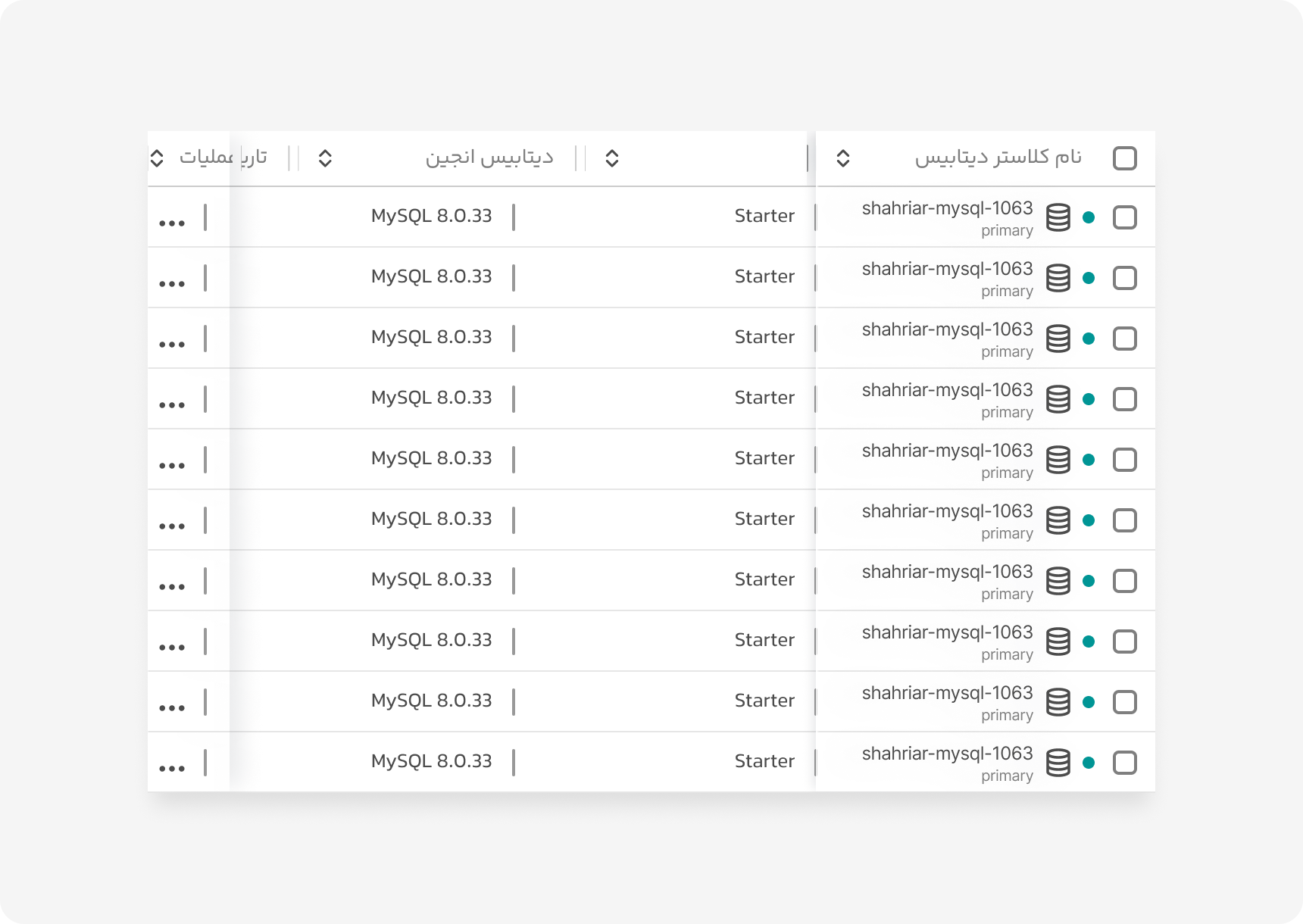Click database stack icon in last row
This screenshot has width=1303, height=924.
tap(1058, 763)
